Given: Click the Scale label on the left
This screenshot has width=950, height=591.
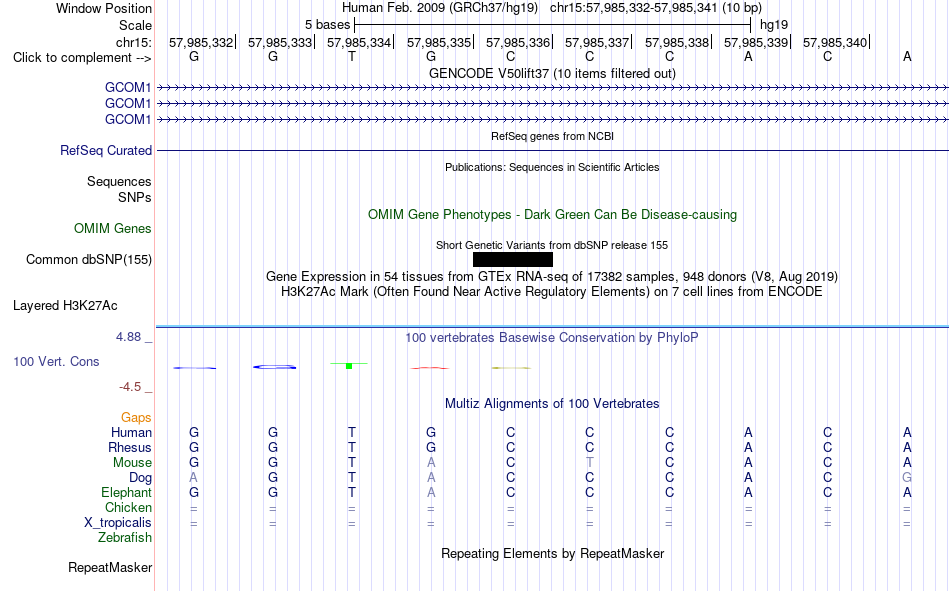Looking at the screenshot, I should click(135, 25).
